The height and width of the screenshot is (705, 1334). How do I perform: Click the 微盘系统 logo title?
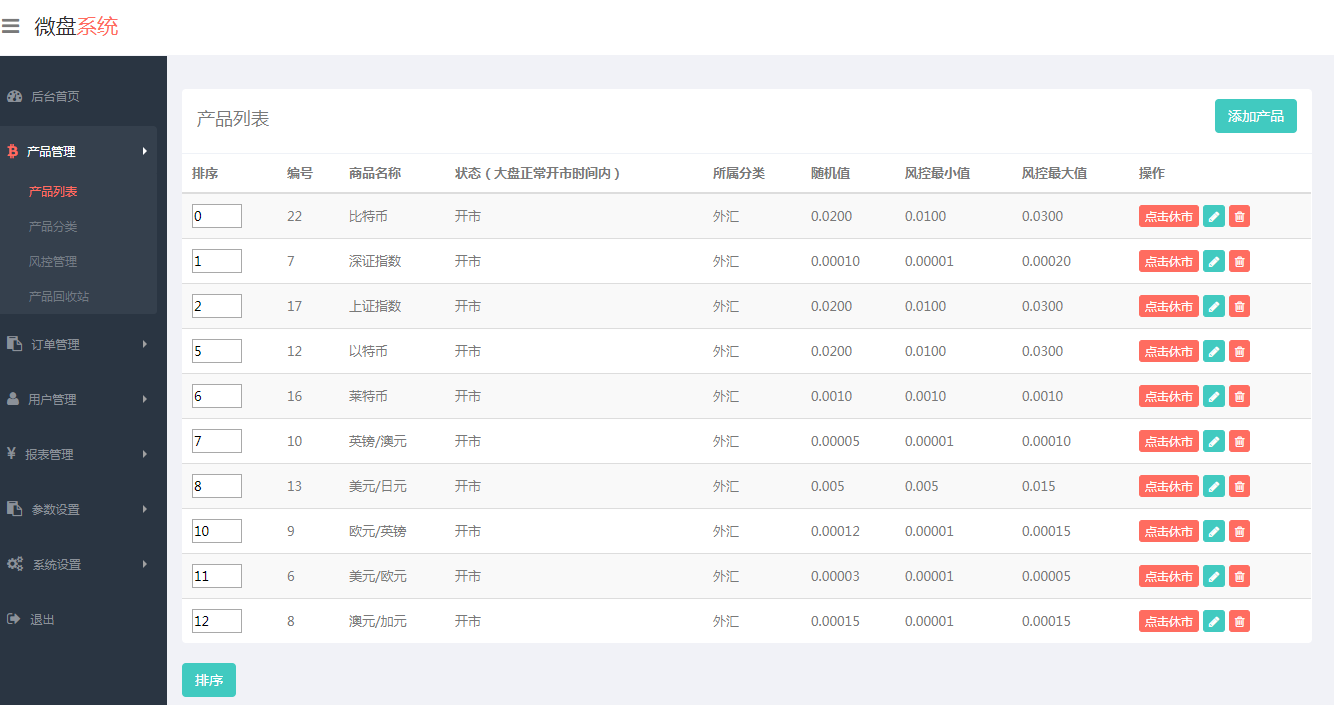[x=76, y=27]
